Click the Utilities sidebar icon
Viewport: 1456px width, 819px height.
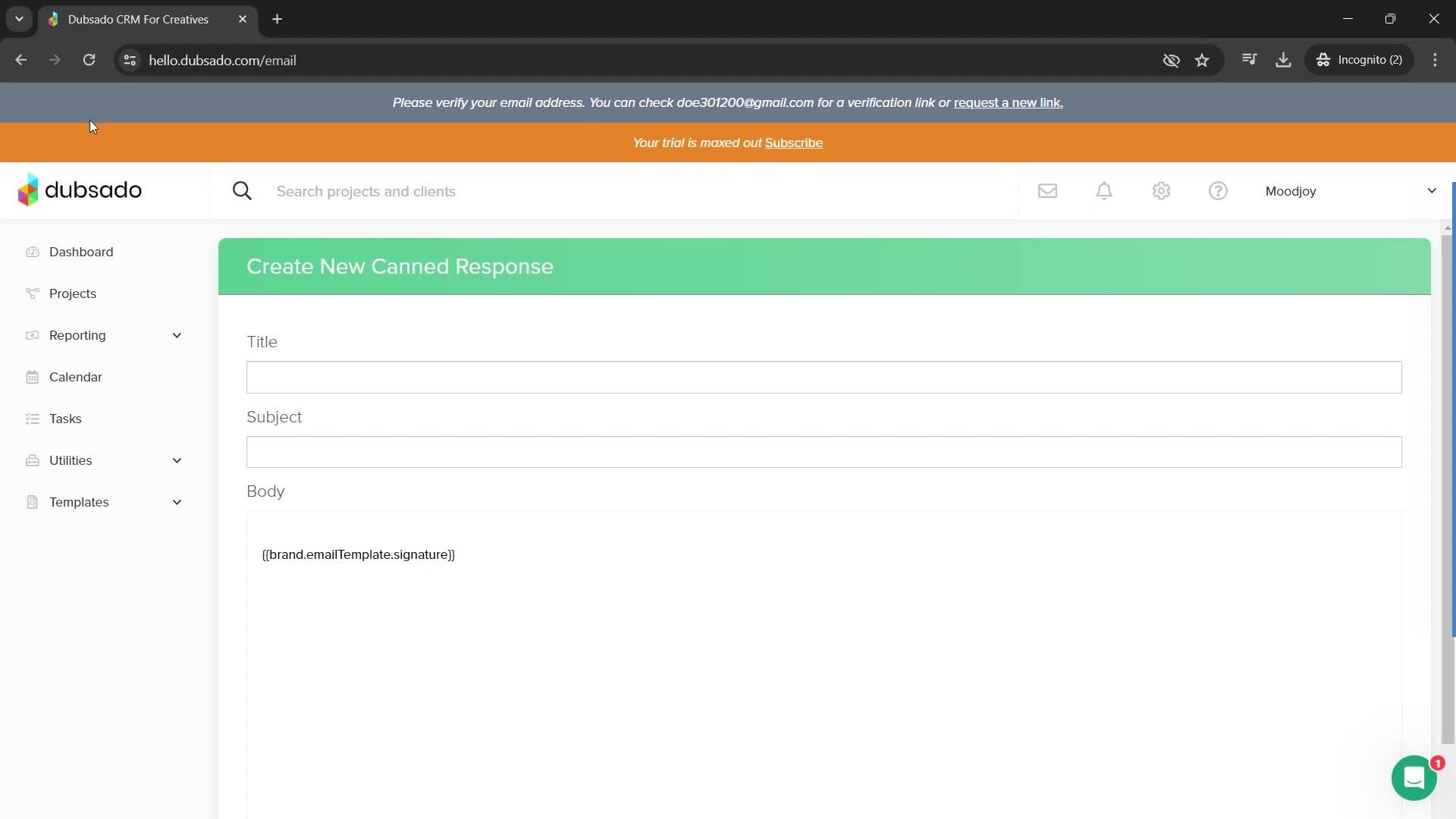click(x=32, y=460)
